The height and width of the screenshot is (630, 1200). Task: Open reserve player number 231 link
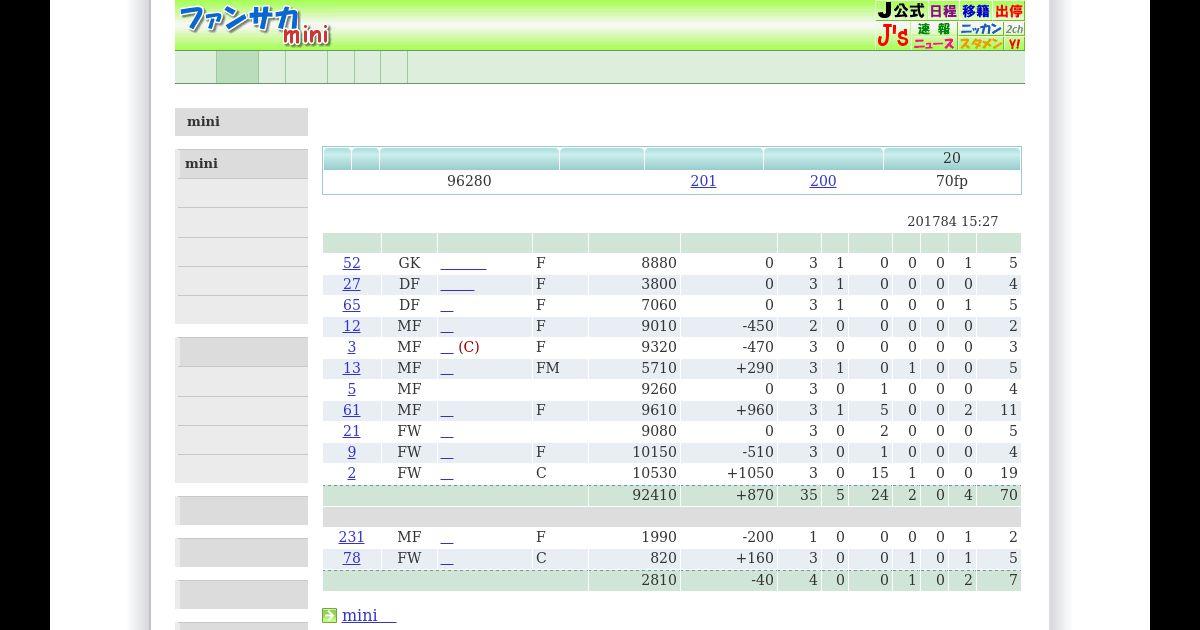click(351, 537)
